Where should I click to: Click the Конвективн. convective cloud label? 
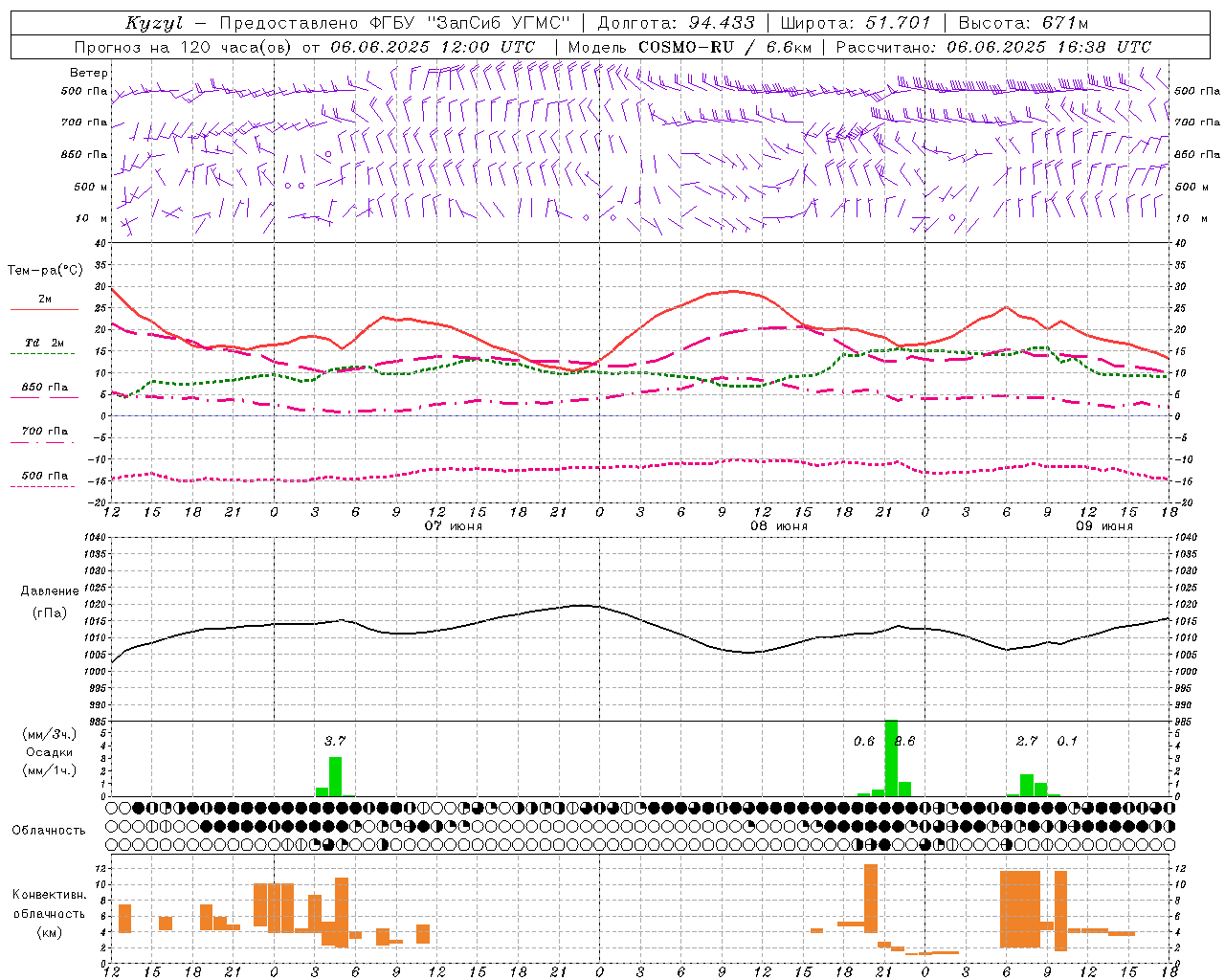click(x=49, y=895)
